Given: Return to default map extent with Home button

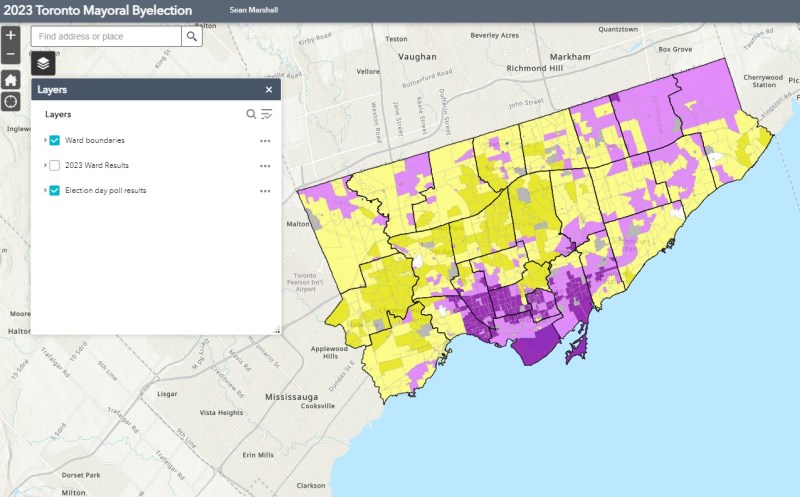Looking at the screenshot, I should tap(11, 79).
